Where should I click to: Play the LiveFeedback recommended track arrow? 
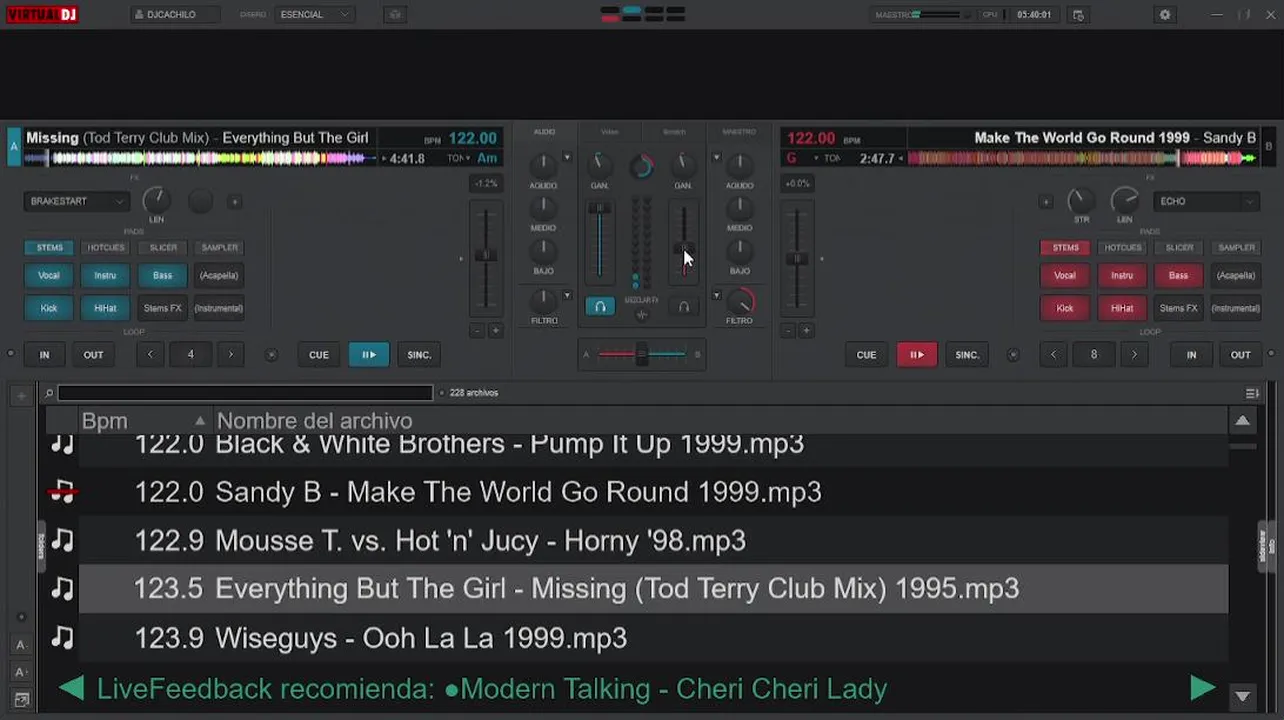(1203, 688)
